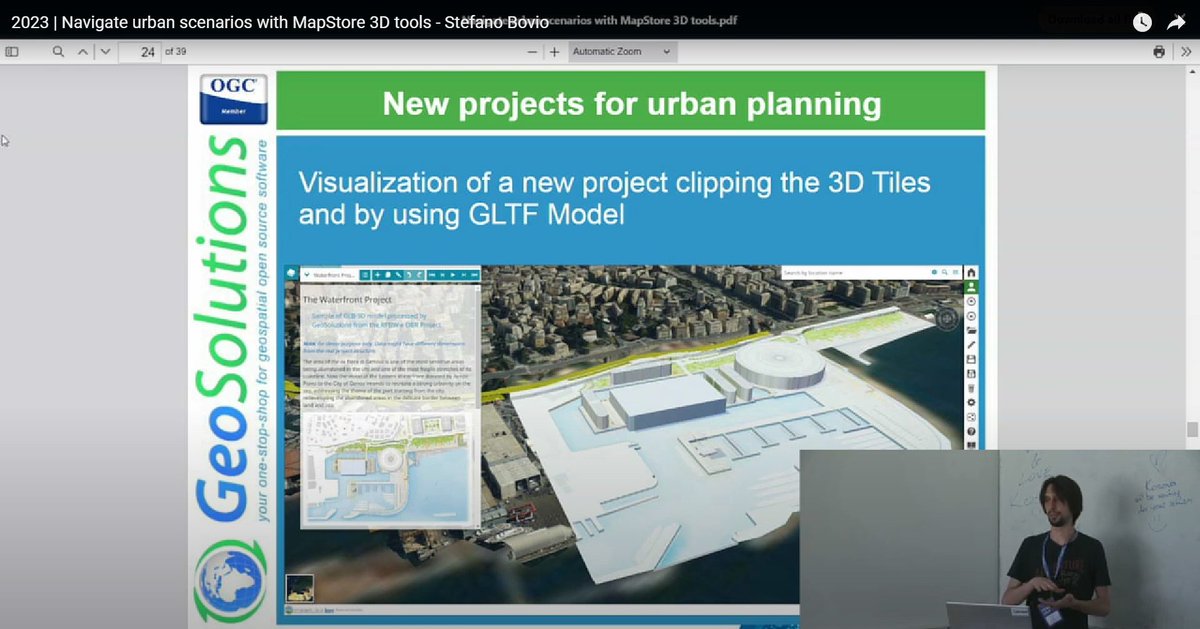Click the play button in story toolbar
This screenshot has height=629, width=1200.
click(x=453, y=274)
